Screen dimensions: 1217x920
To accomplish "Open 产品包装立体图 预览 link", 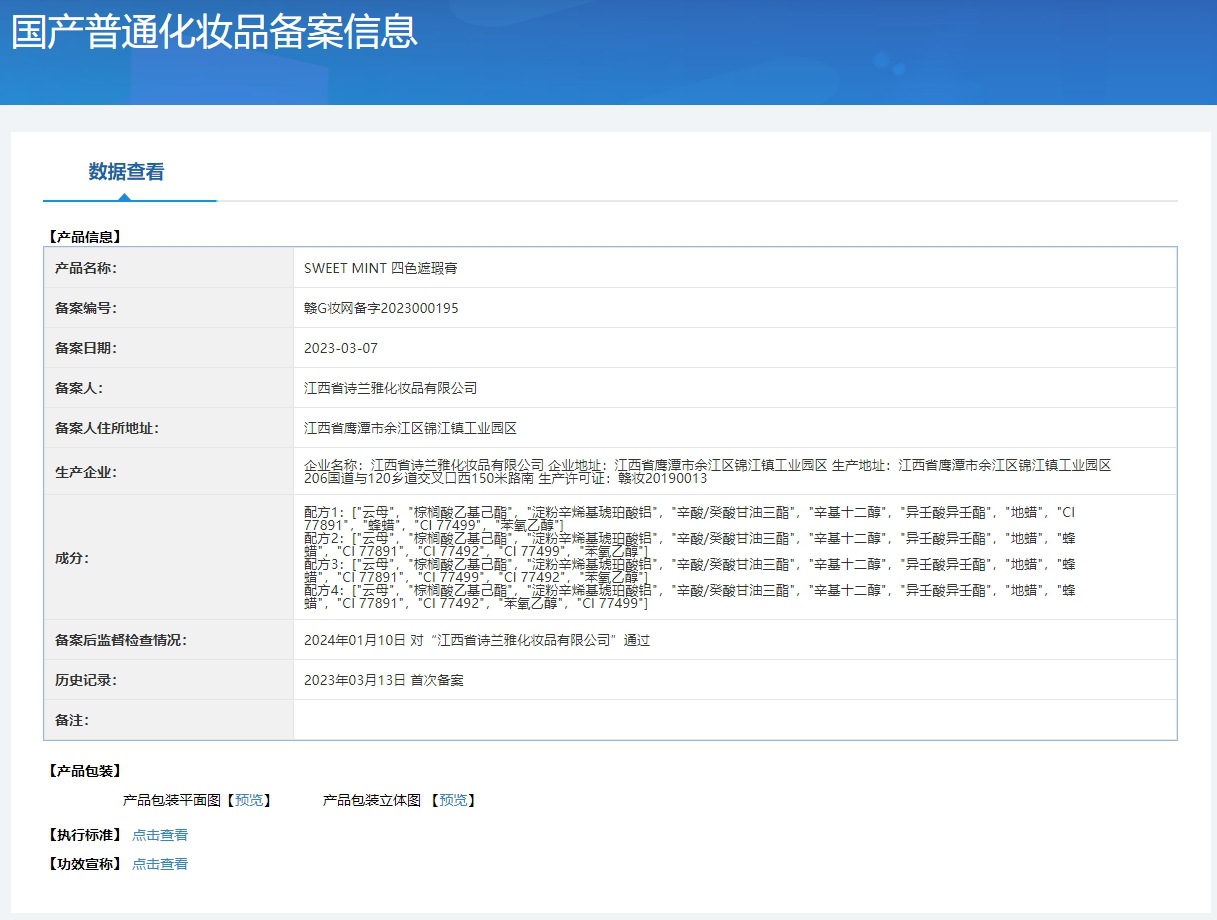I will (x=453, y=800).
